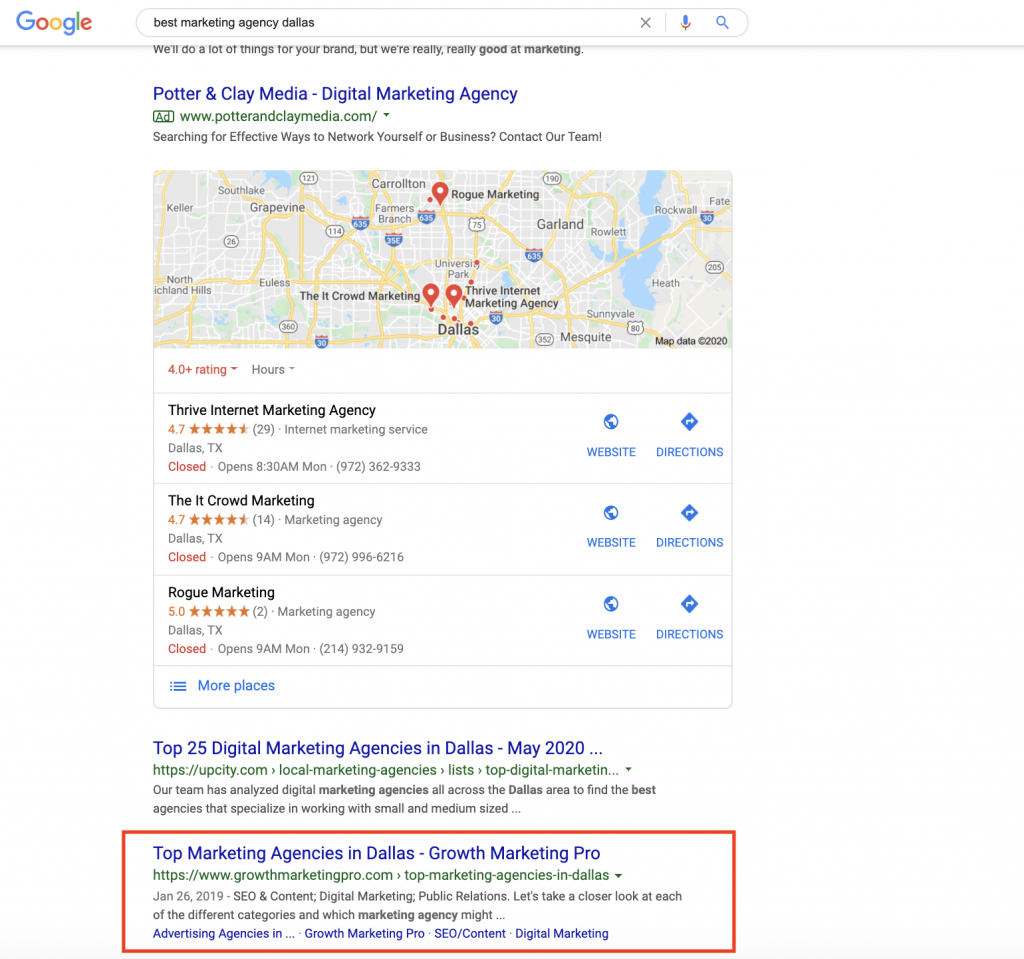This screenshot has width=1024, height=959.
Task: Open the potterandclaymedia.com ad URL dropdown arrow
Action: tap(387, 116)
